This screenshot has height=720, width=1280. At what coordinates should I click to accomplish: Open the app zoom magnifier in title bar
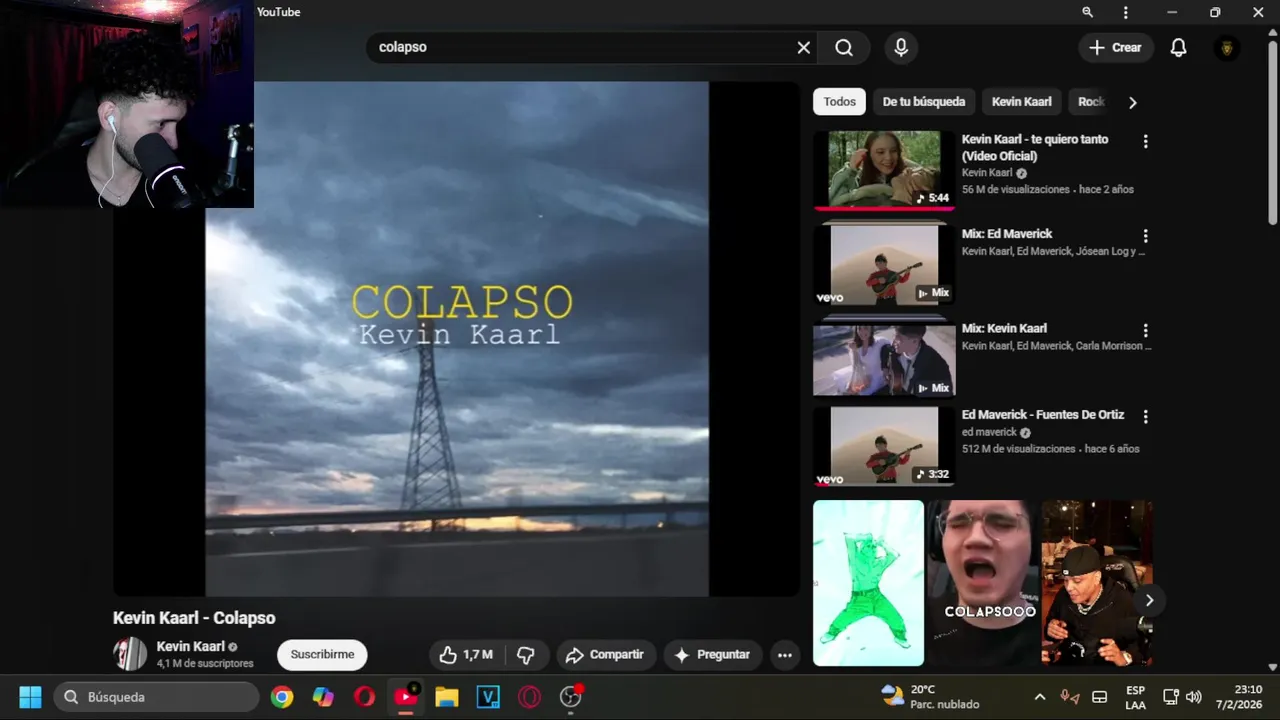(x=1087, y=12)
